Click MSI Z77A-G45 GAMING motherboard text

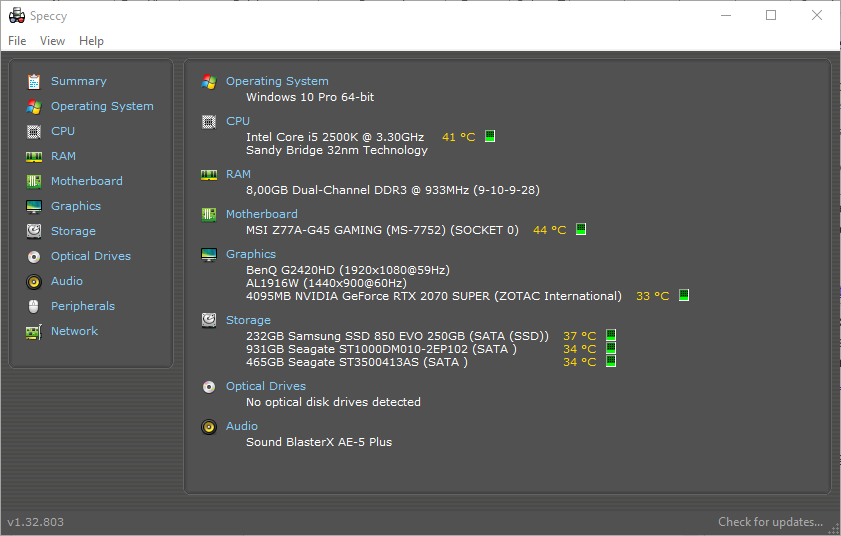click(x=382, y=230)
